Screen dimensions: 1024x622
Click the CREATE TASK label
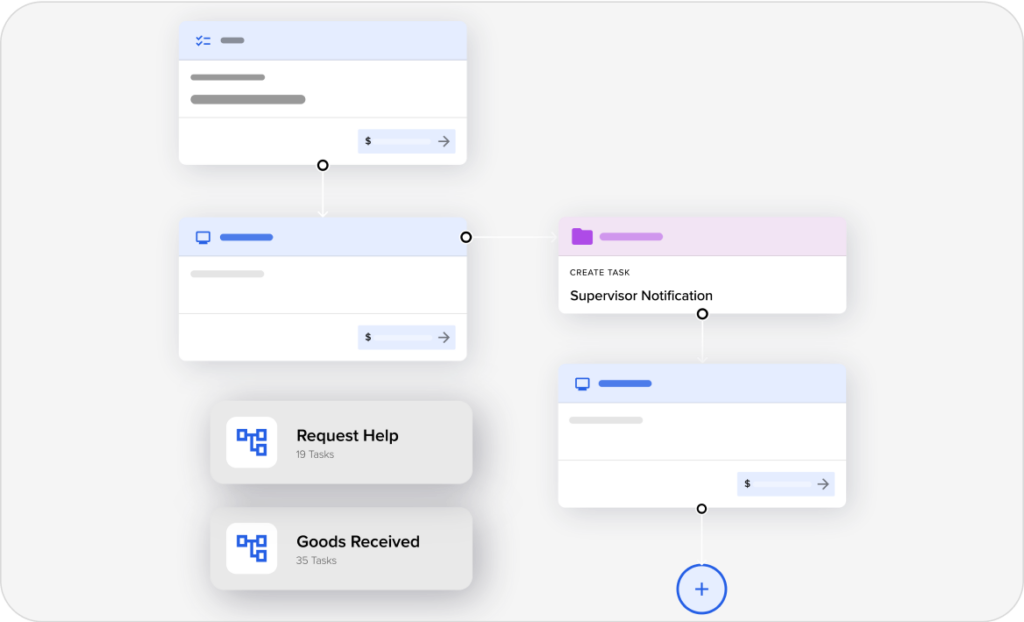pyautogui.click(x=599, y=272)
